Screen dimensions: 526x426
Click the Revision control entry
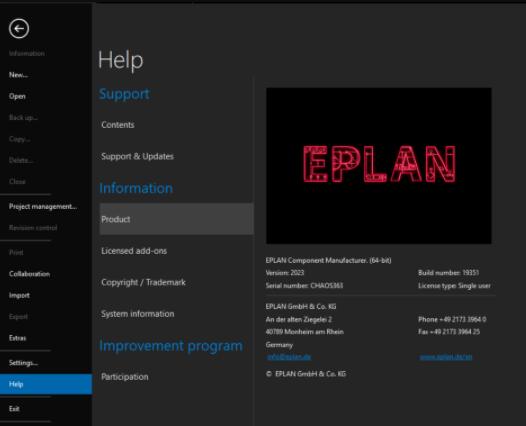pos(33,228)
